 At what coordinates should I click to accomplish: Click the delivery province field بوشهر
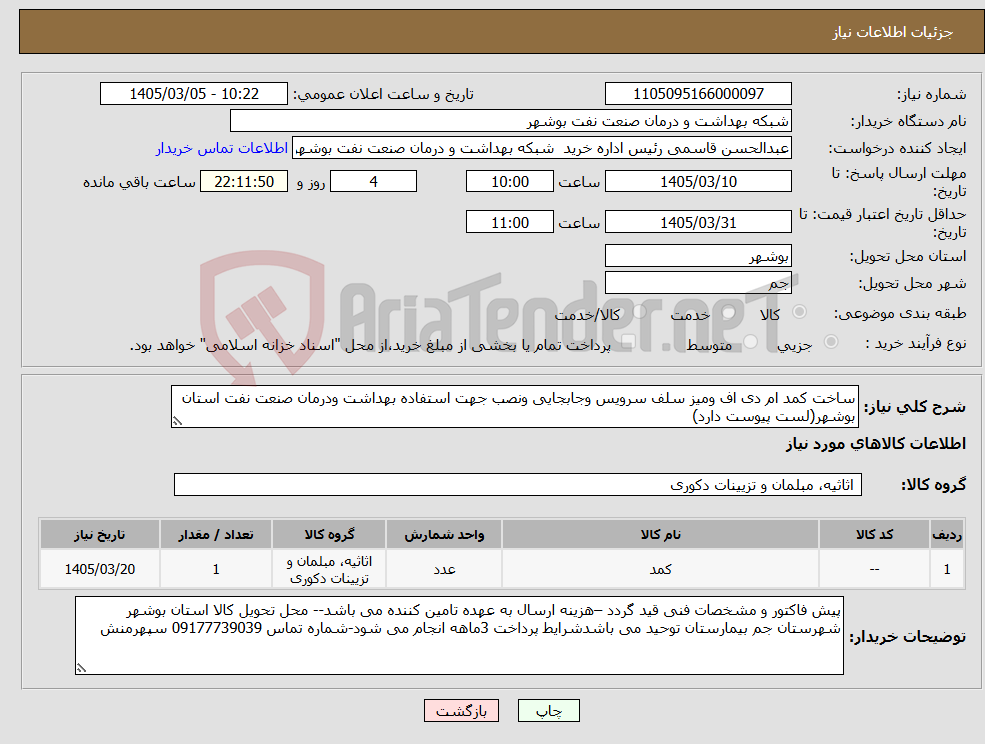[698, 256]
